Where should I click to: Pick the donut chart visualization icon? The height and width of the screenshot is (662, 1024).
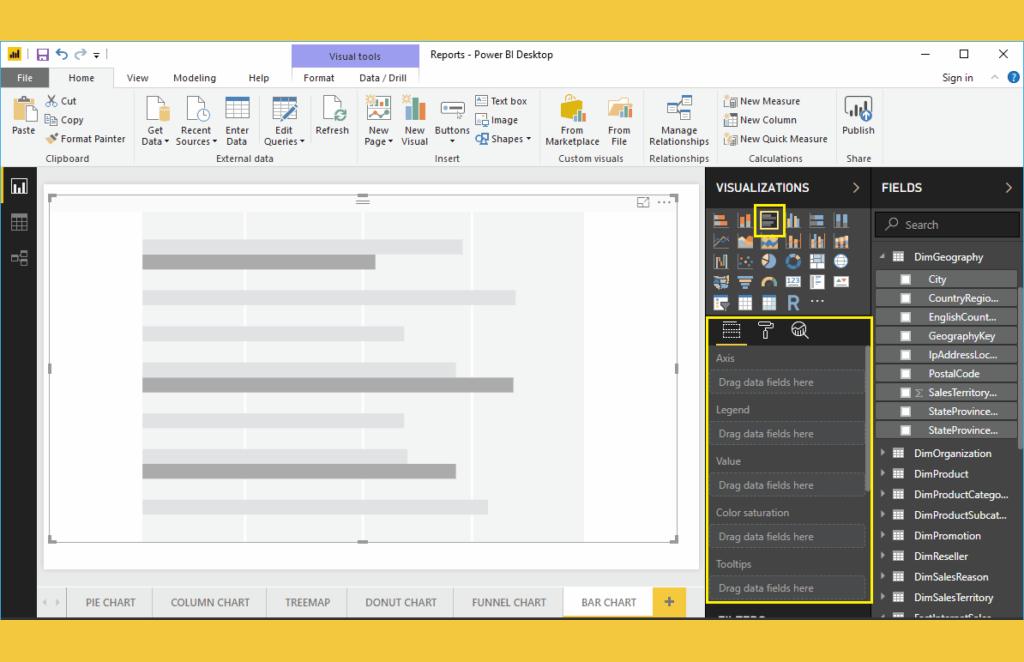pos(793,261)
